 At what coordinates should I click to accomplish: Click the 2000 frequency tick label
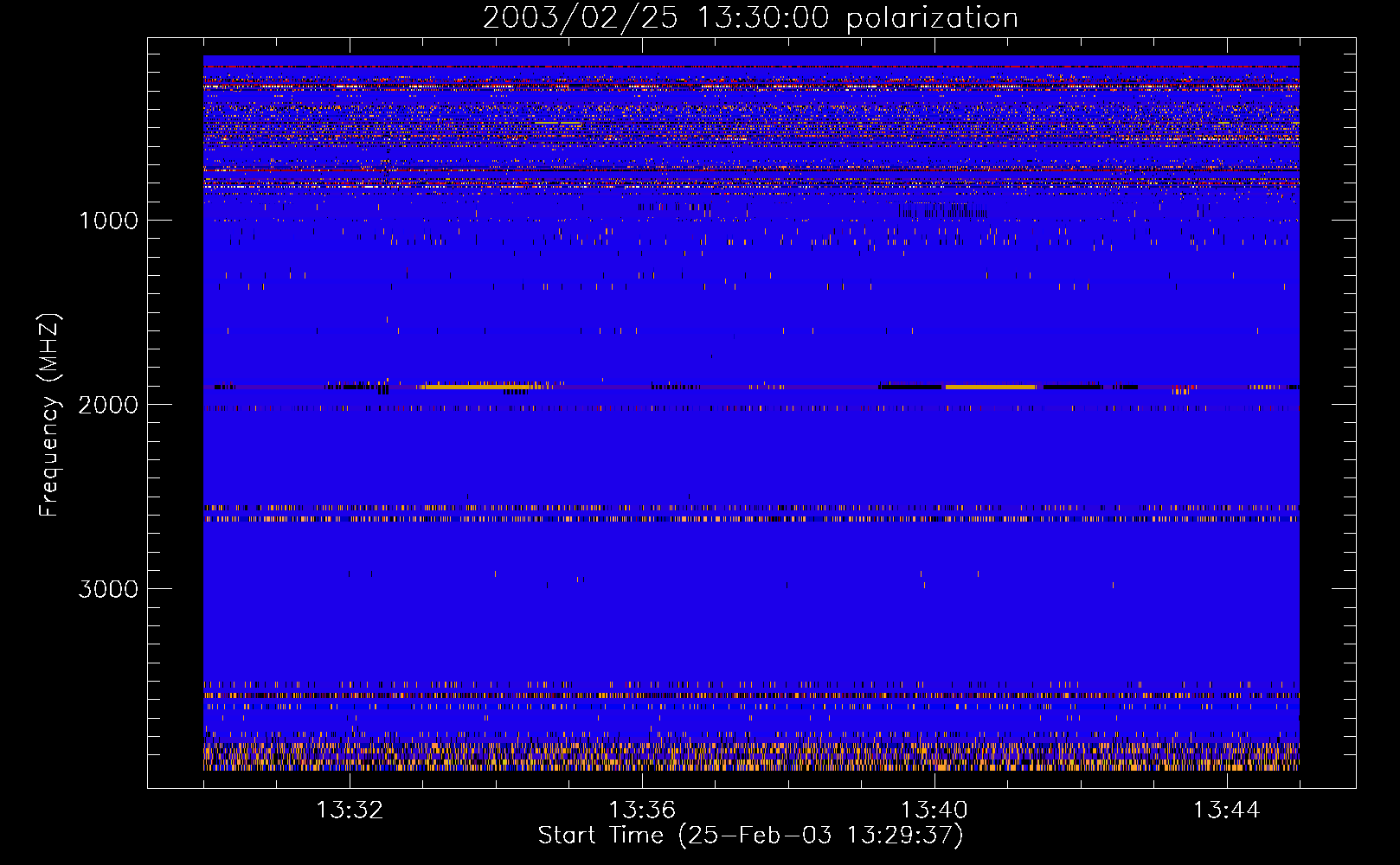tap(108, 405)
